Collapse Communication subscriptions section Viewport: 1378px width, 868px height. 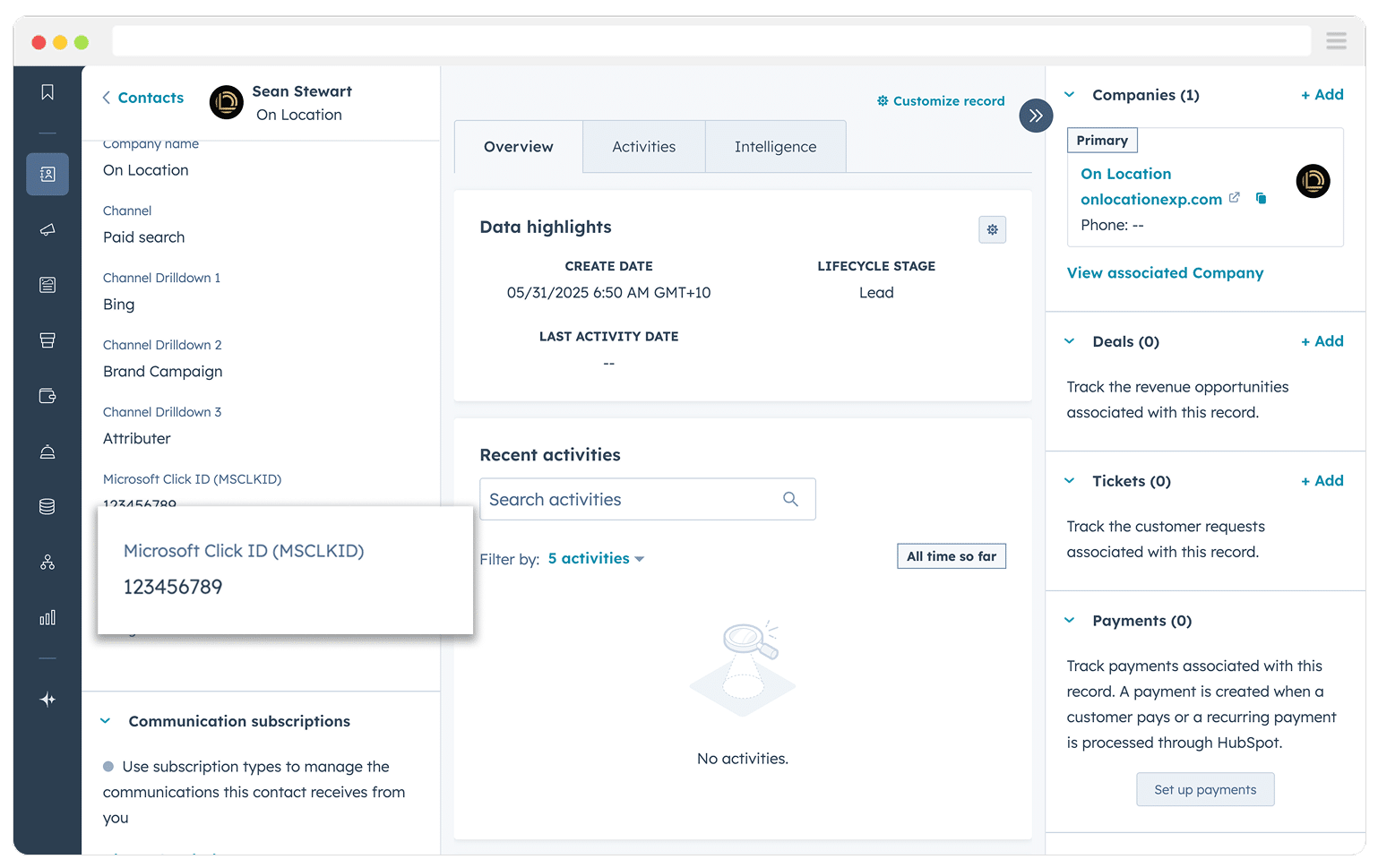[x=106, y=721]
